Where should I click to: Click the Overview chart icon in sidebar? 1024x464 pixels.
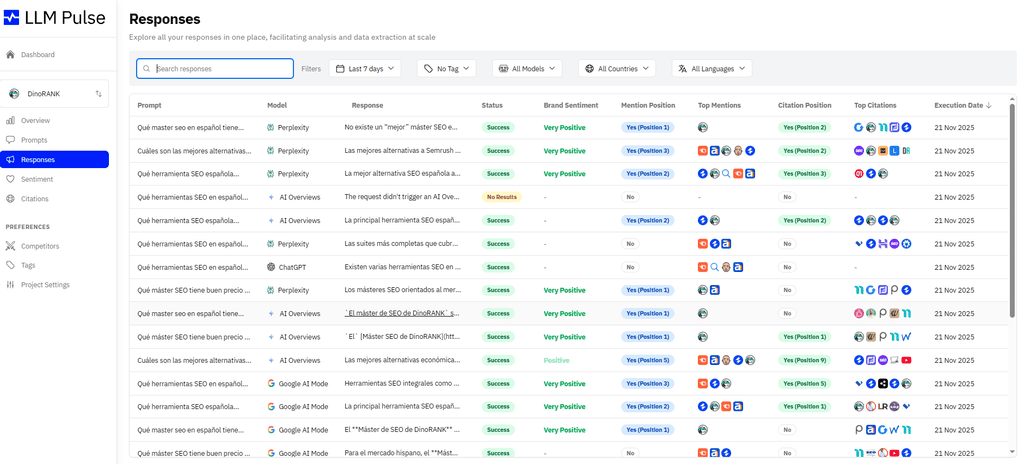(x=11, y=121)
